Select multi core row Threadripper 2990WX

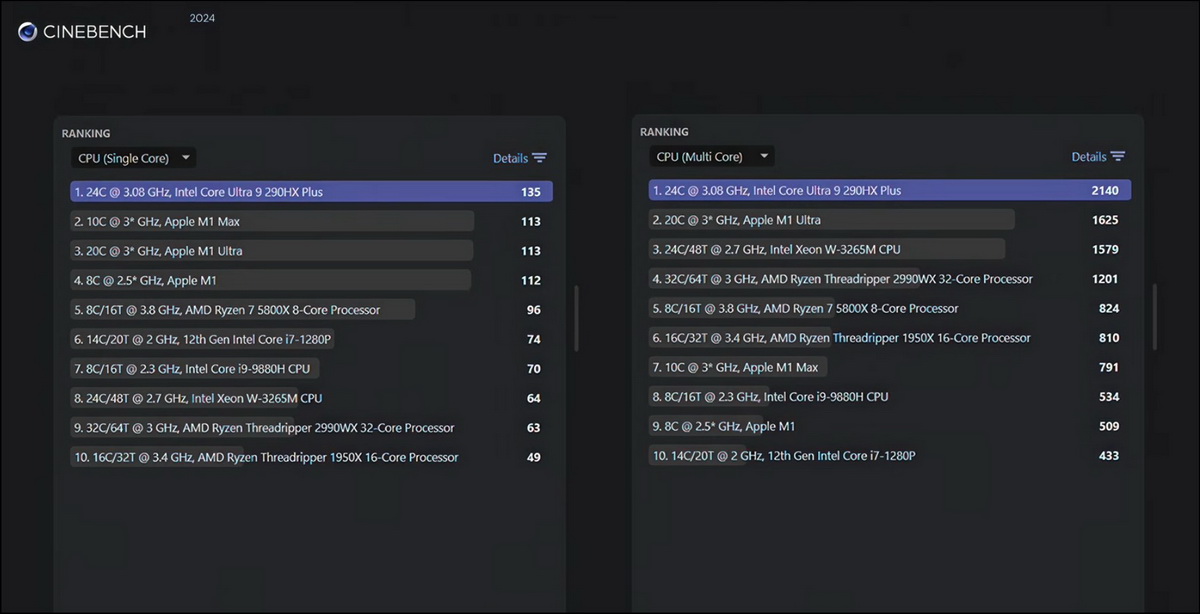tap(890, 279)
